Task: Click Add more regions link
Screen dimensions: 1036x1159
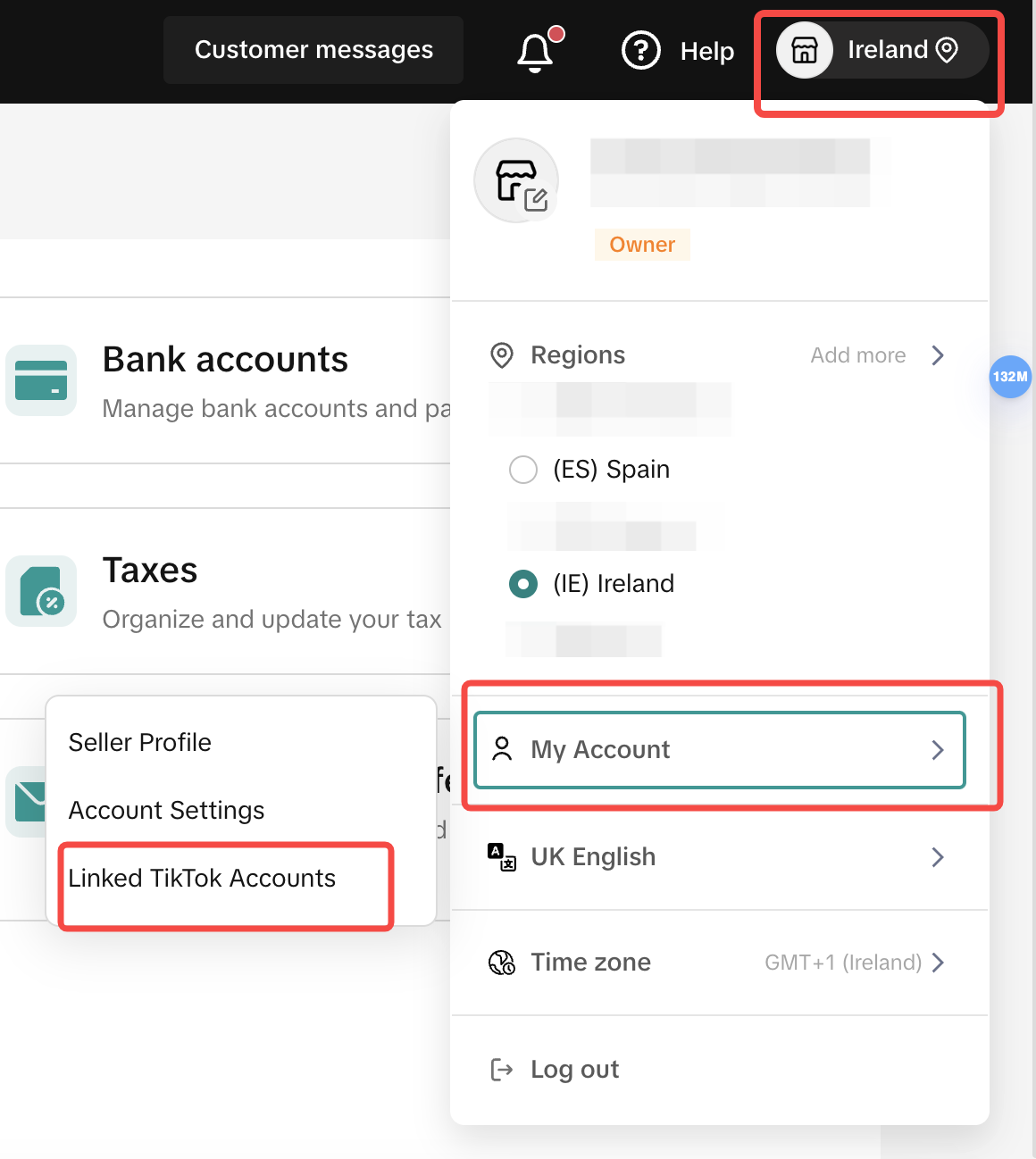Action: (875, 355)
